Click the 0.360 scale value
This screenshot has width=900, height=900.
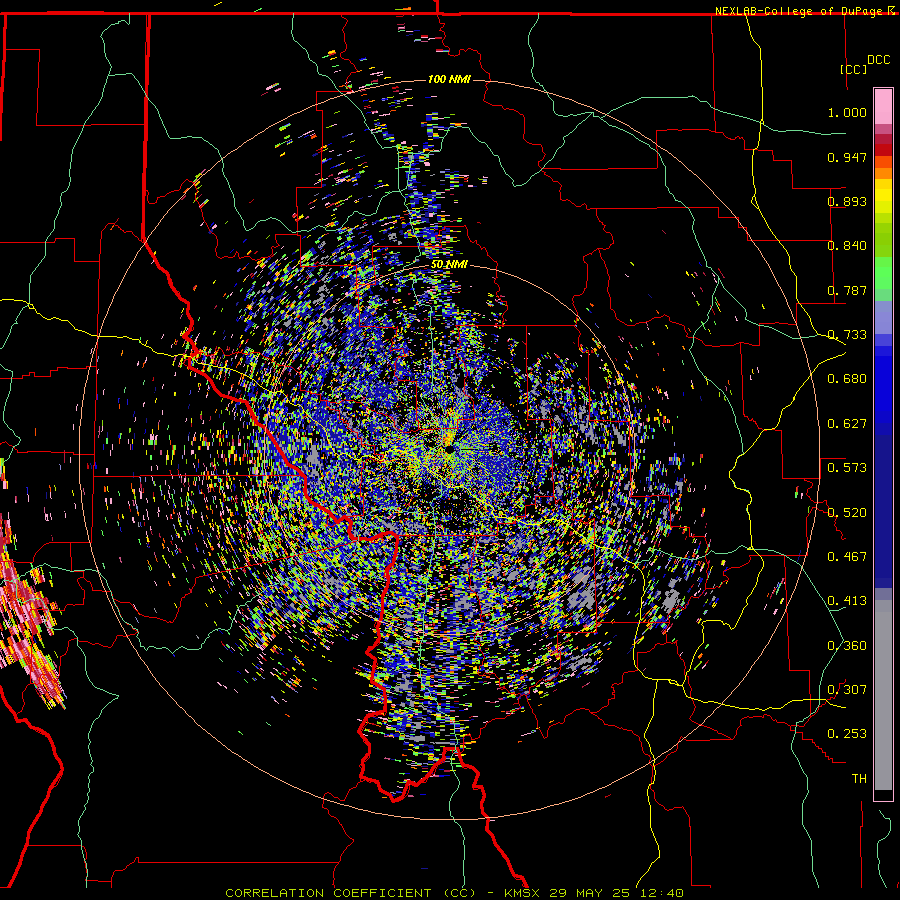coord(847,646)
